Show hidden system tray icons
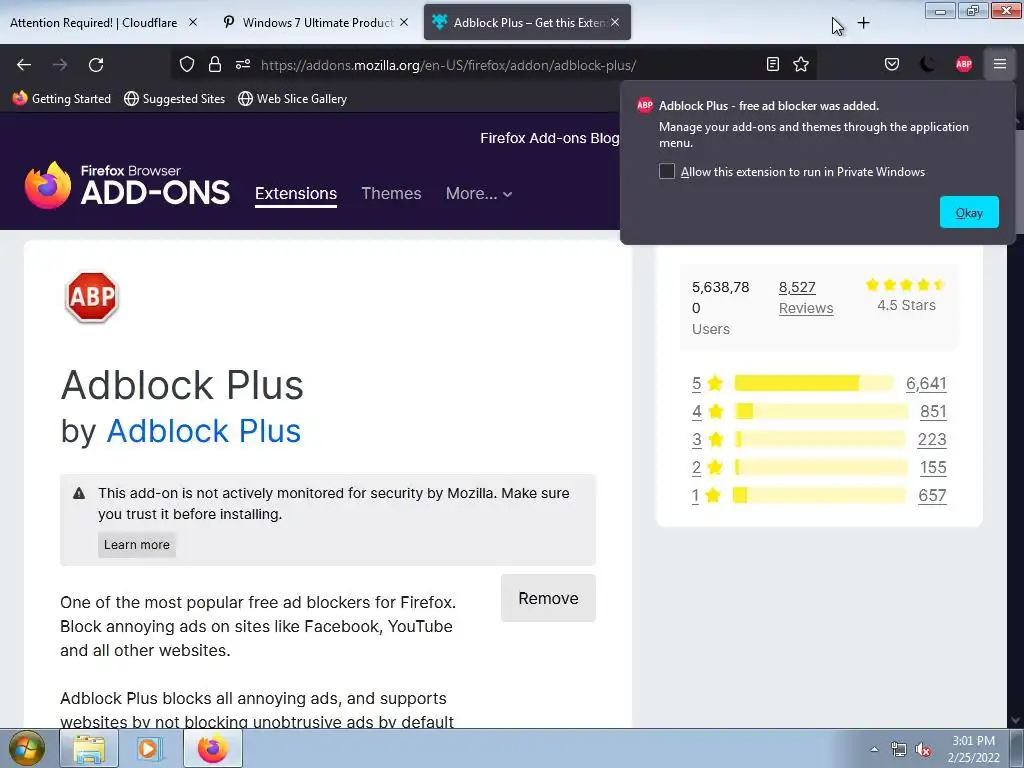 click(874, 749)
